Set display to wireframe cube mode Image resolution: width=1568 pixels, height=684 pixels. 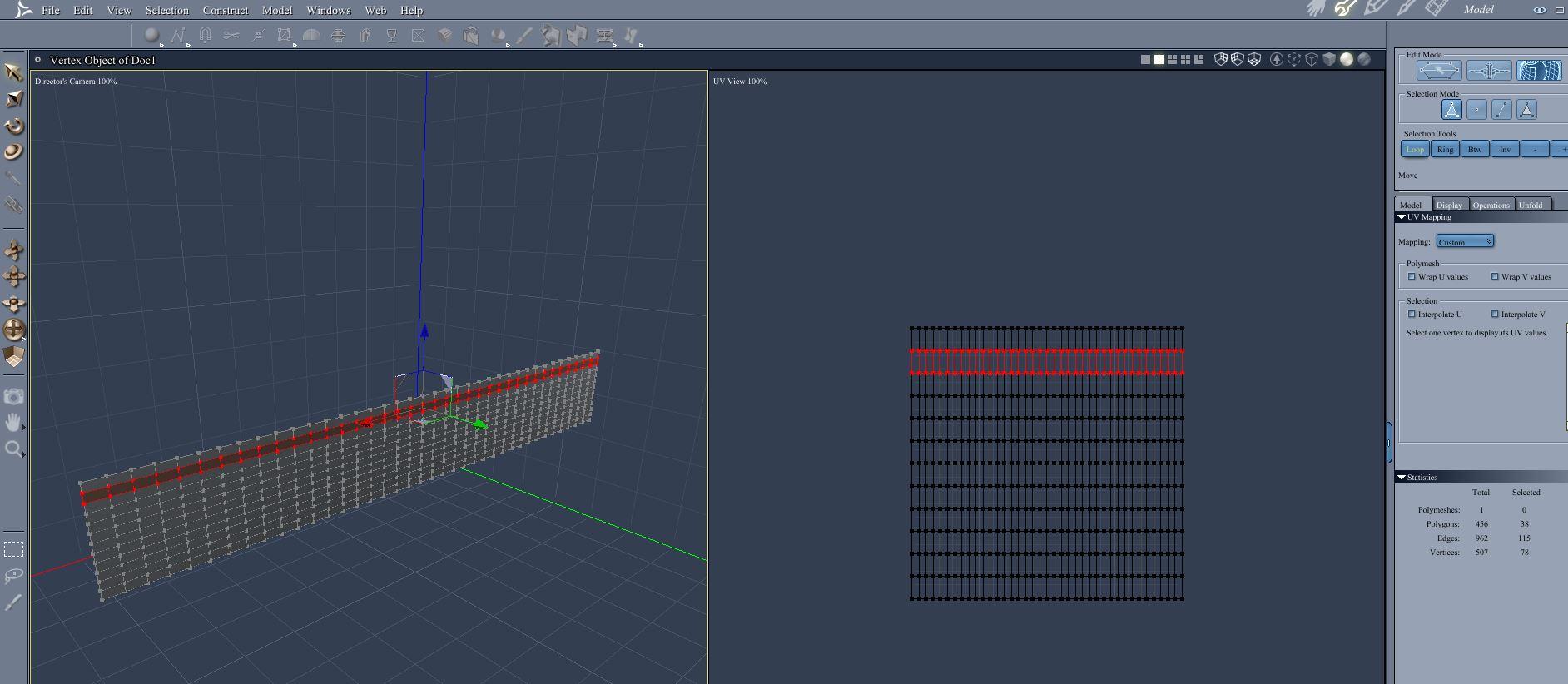pos(1312,60)
